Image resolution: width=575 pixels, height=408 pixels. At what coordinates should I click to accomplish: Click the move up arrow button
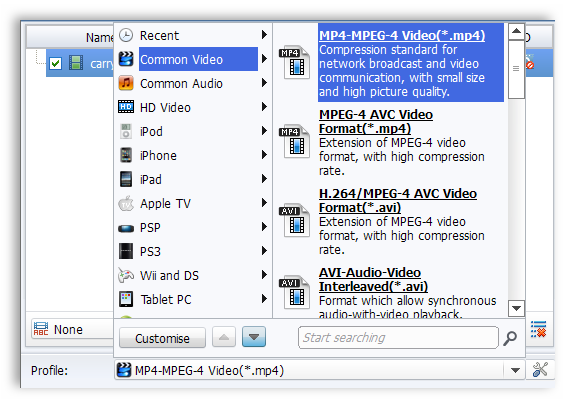(x=224, y=337)
